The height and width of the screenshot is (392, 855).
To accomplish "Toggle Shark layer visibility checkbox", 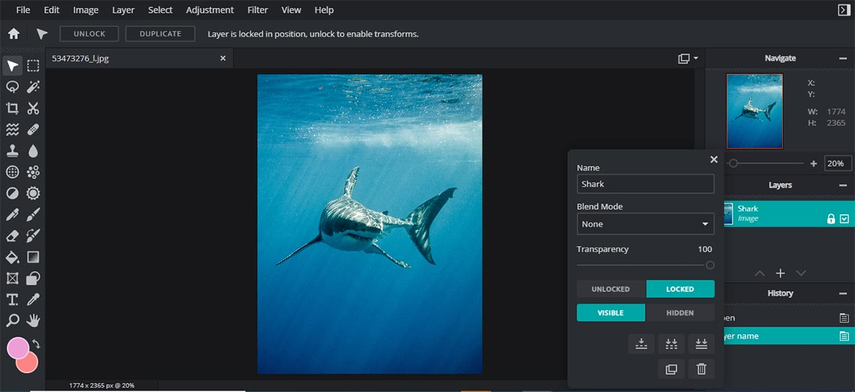I will pos(845,219).
